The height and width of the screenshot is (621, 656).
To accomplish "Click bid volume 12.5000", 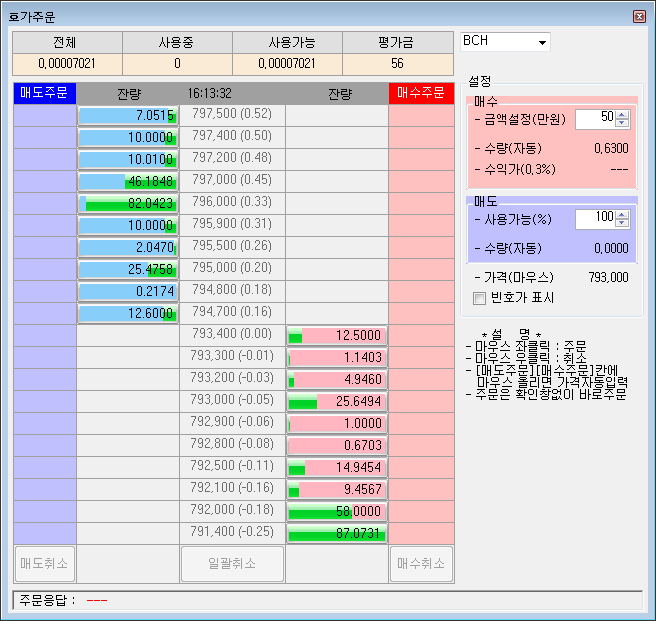I will coord(337,336).
